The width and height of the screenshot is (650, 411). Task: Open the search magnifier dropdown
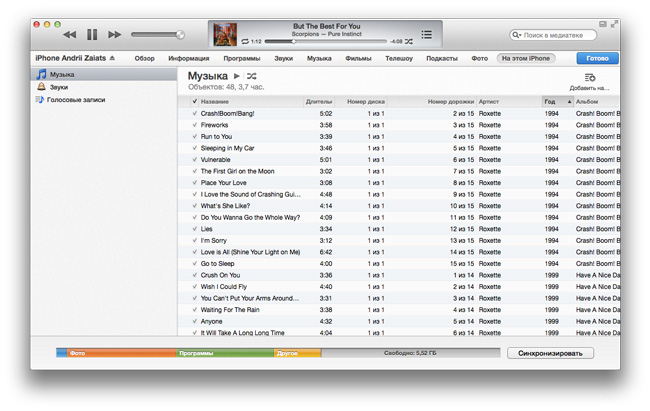click(x=517, y=35)
